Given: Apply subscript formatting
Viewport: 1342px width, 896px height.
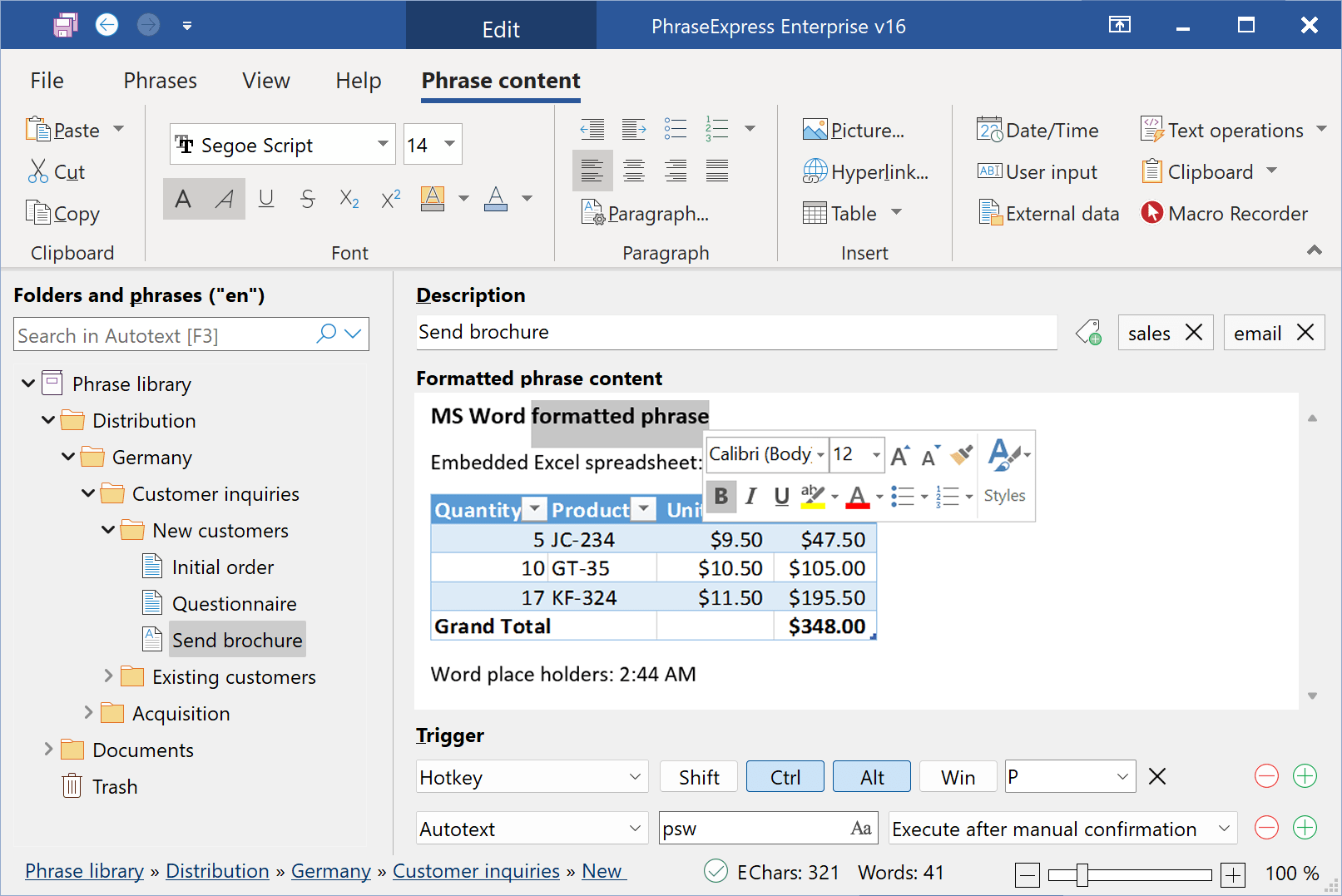Looking at the screenshot, I should [x=349, y=199].
